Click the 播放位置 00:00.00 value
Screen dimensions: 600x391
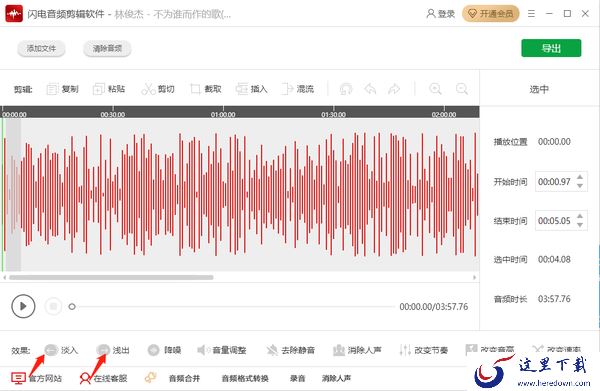click(554, 142)
